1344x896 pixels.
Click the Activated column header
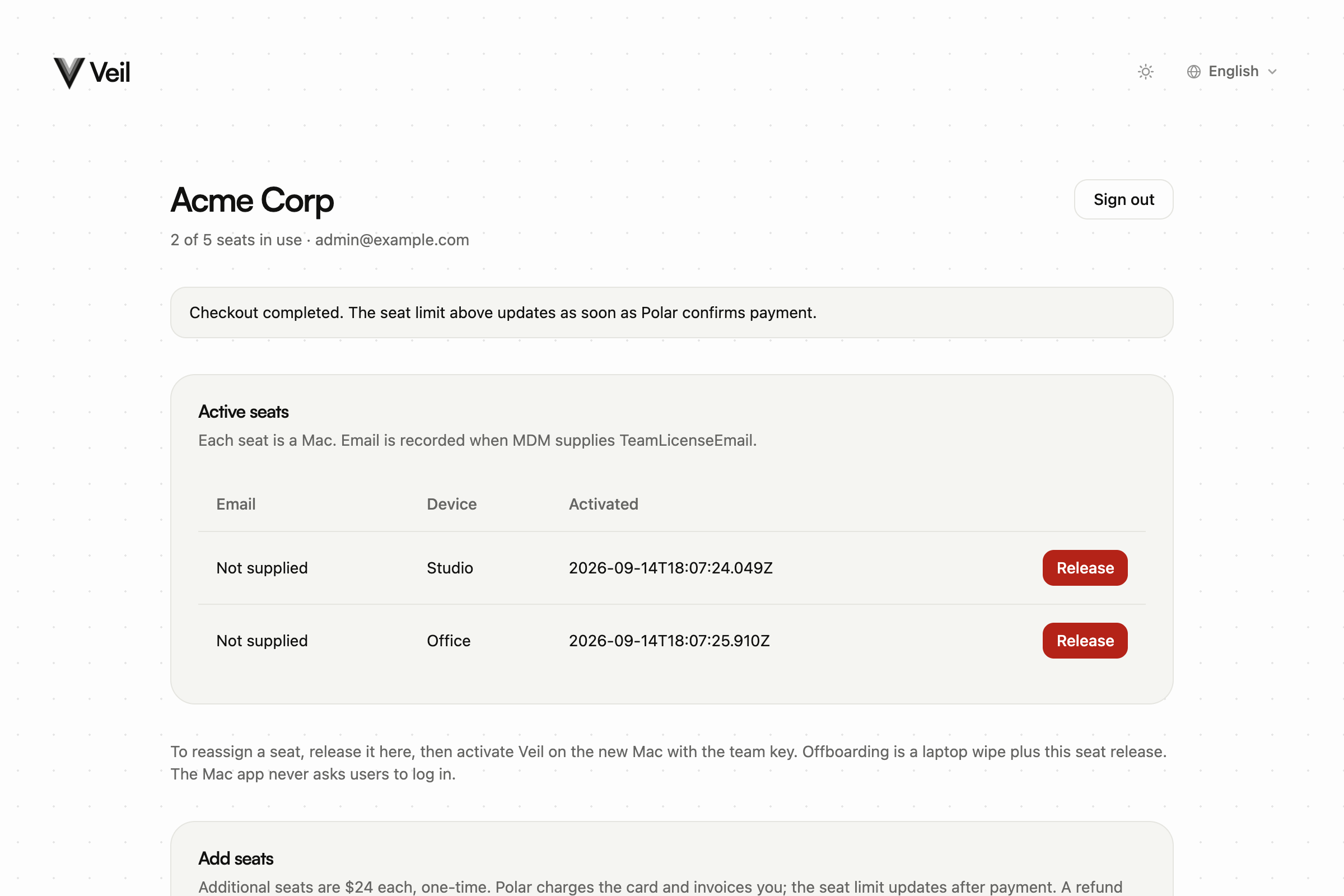(604, 504)
